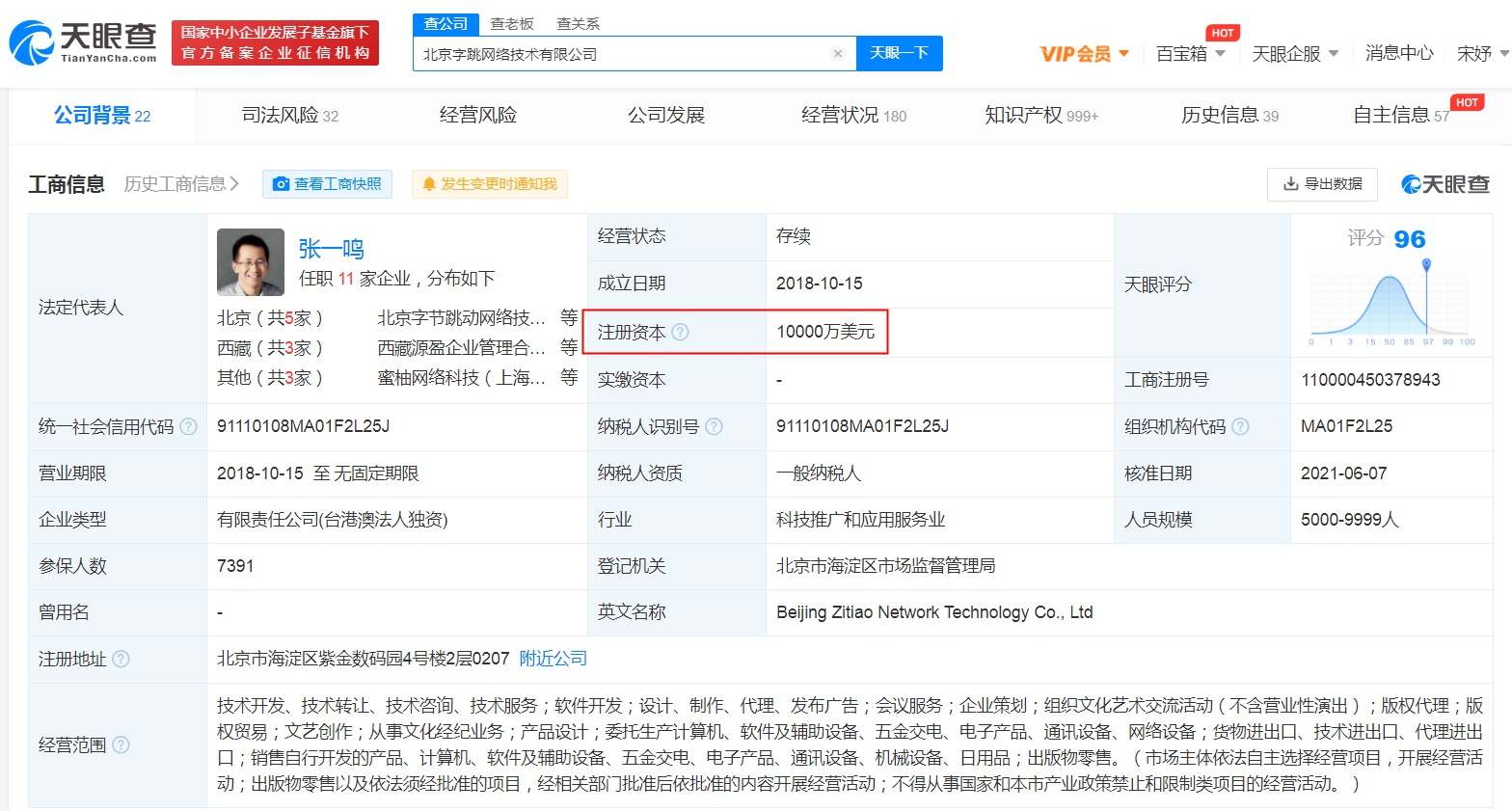This screenshot has height=811, width=1512.
Task: Click the 导出数据 export button
Action: (1322, 184)
